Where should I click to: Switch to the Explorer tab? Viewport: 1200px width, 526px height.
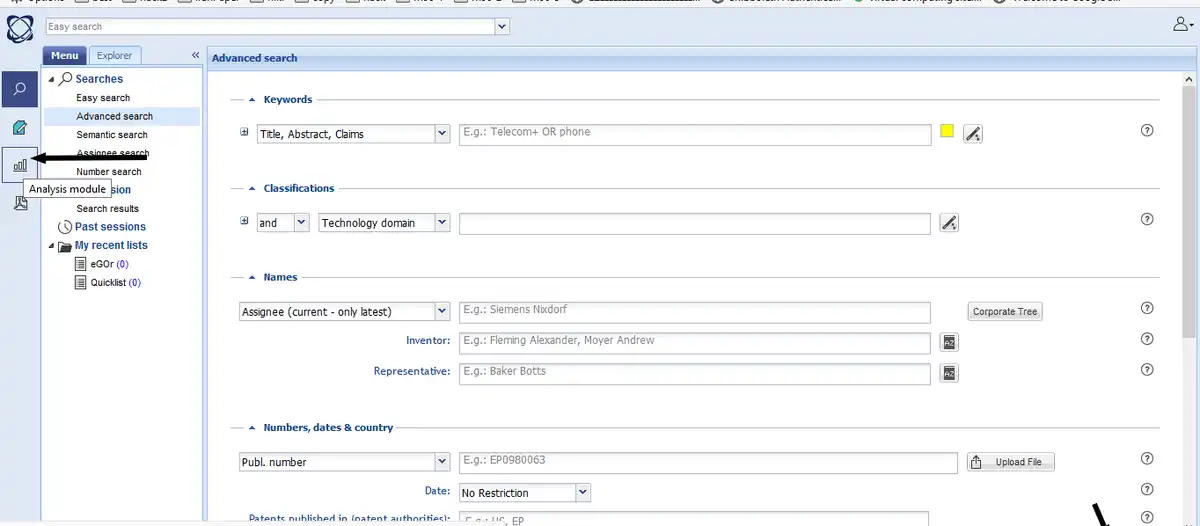point(115,56)
